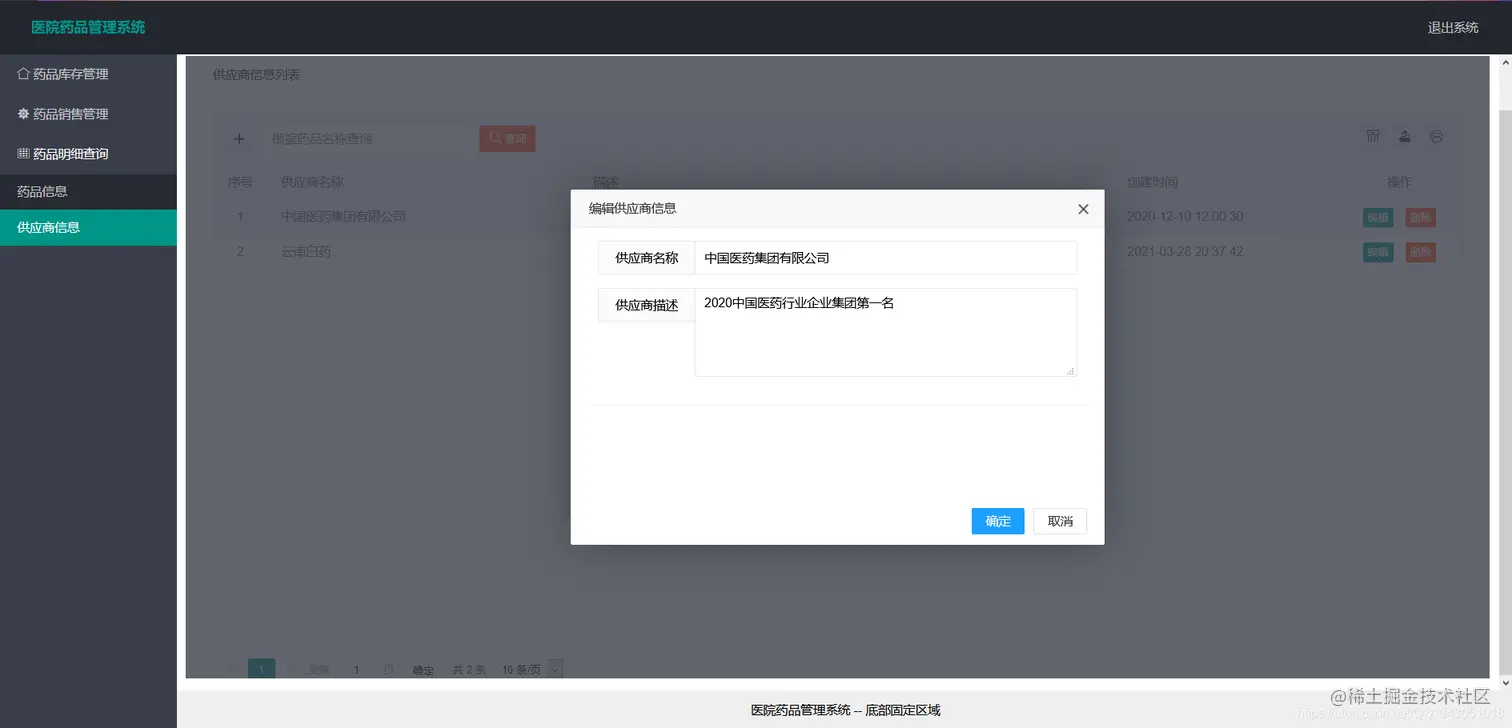Click page 1 in pagination

[x=262, y=669]
